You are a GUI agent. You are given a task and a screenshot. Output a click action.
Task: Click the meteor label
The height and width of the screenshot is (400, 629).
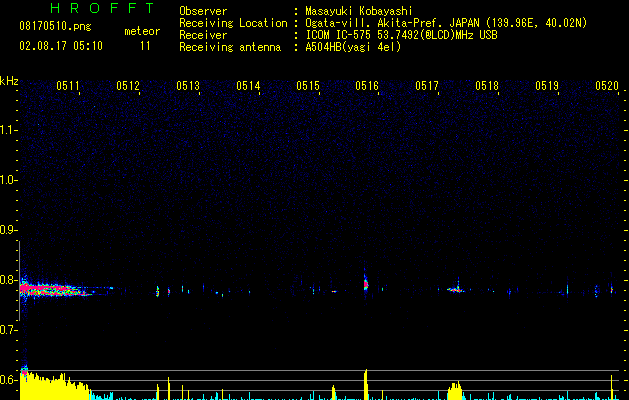pos(142,31)
